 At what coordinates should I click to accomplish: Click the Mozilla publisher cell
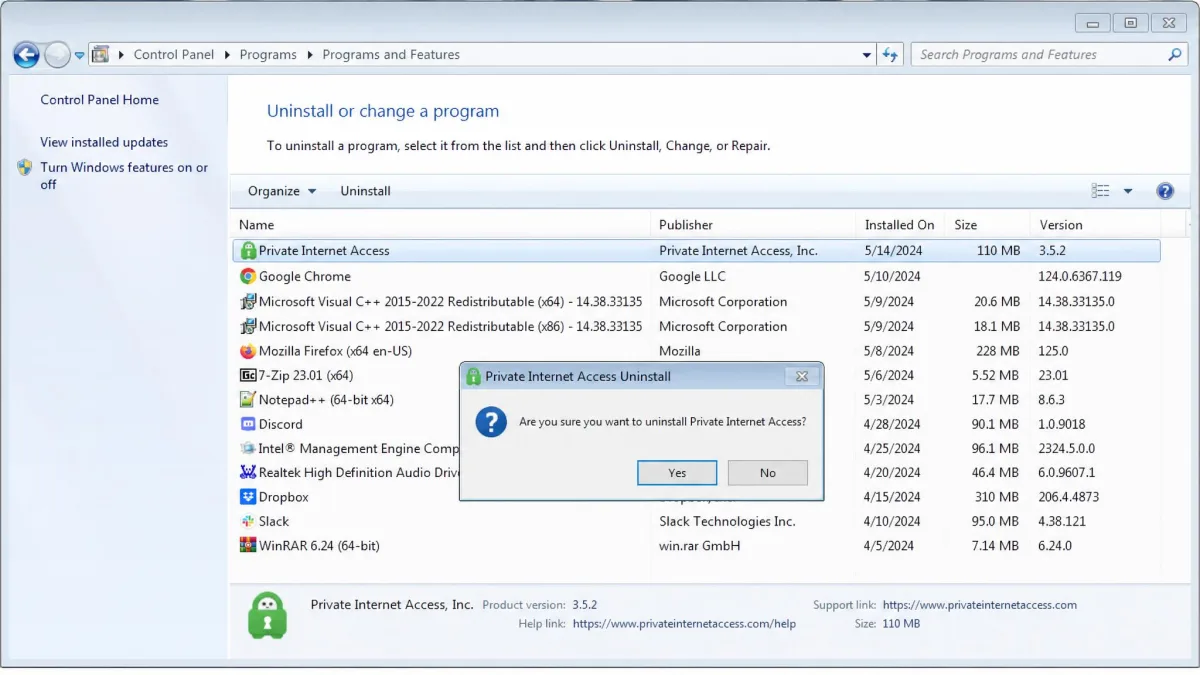(680, 351)
